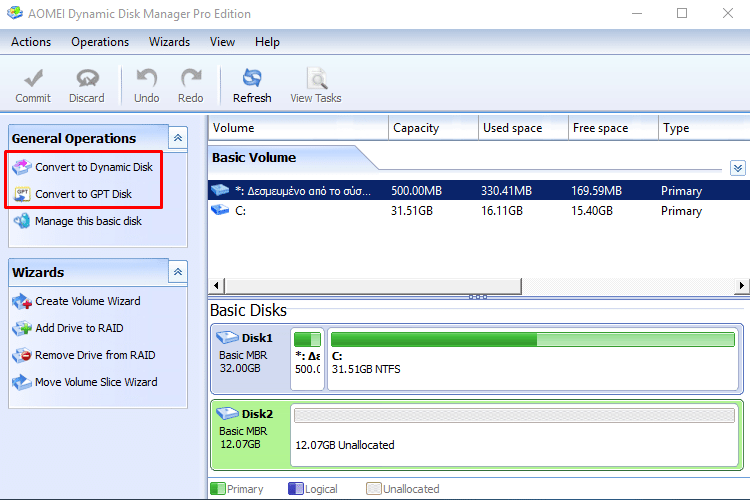Click the Create Volume Wizard icon
Viewport: 750px width, 500px height.
[22, 301]
